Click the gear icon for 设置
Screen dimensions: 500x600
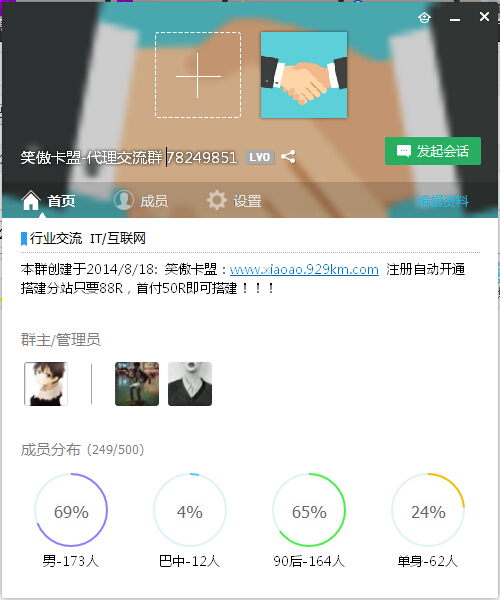[217, 200]
